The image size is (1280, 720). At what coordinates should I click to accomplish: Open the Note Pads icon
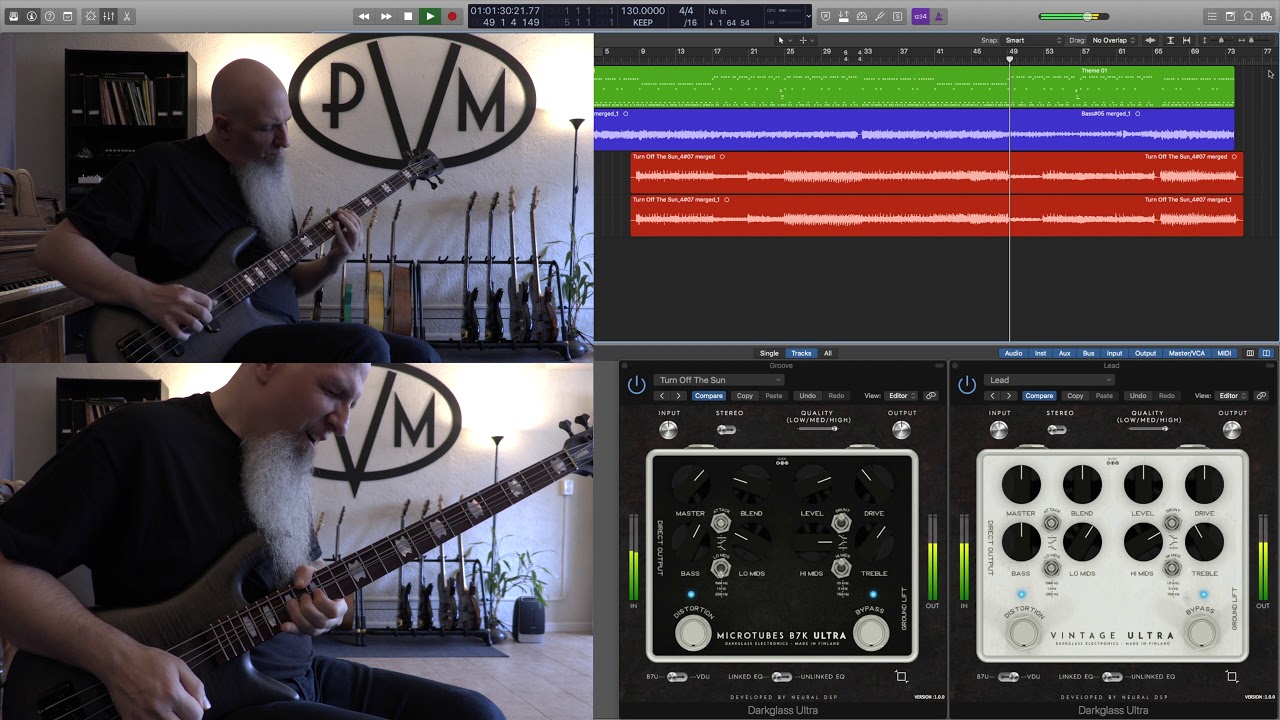click(x=1230, y=16)
